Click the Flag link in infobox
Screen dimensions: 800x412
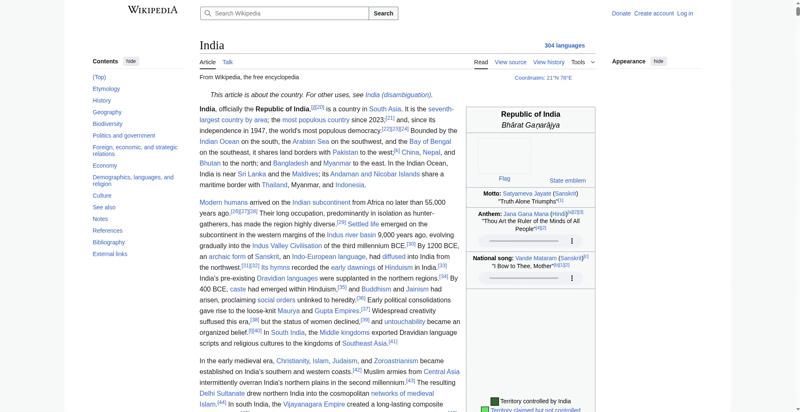(x=504, y=178)
